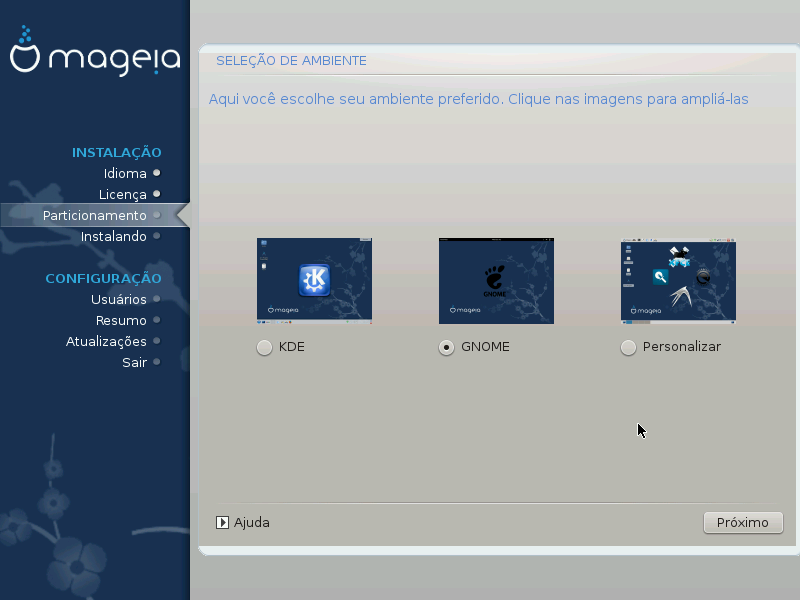Enlarge the KDE desktop preview image

(314, 281)
